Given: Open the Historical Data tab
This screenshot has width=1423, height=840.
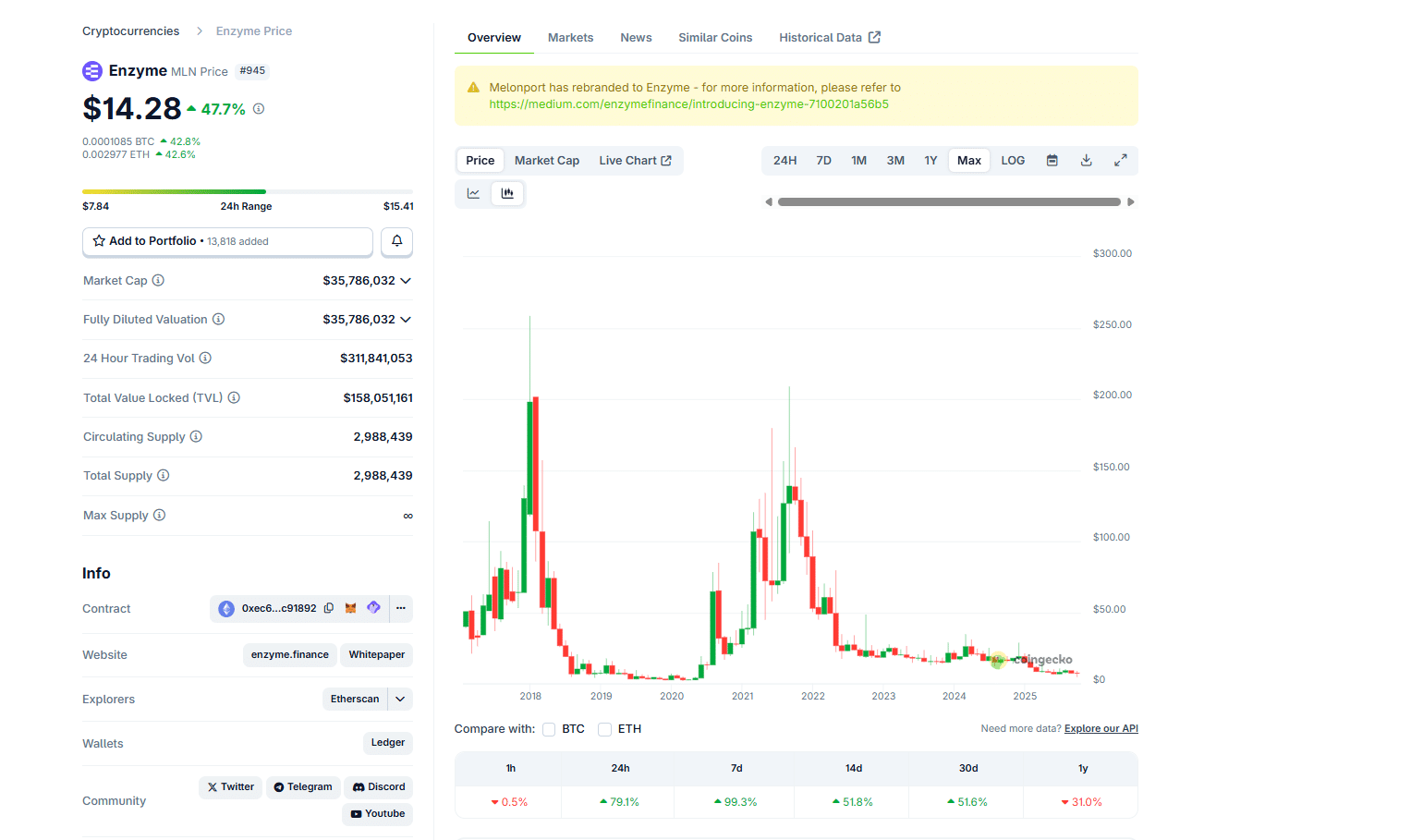Looking at the screenshot, I should click(x=821, y=37).
